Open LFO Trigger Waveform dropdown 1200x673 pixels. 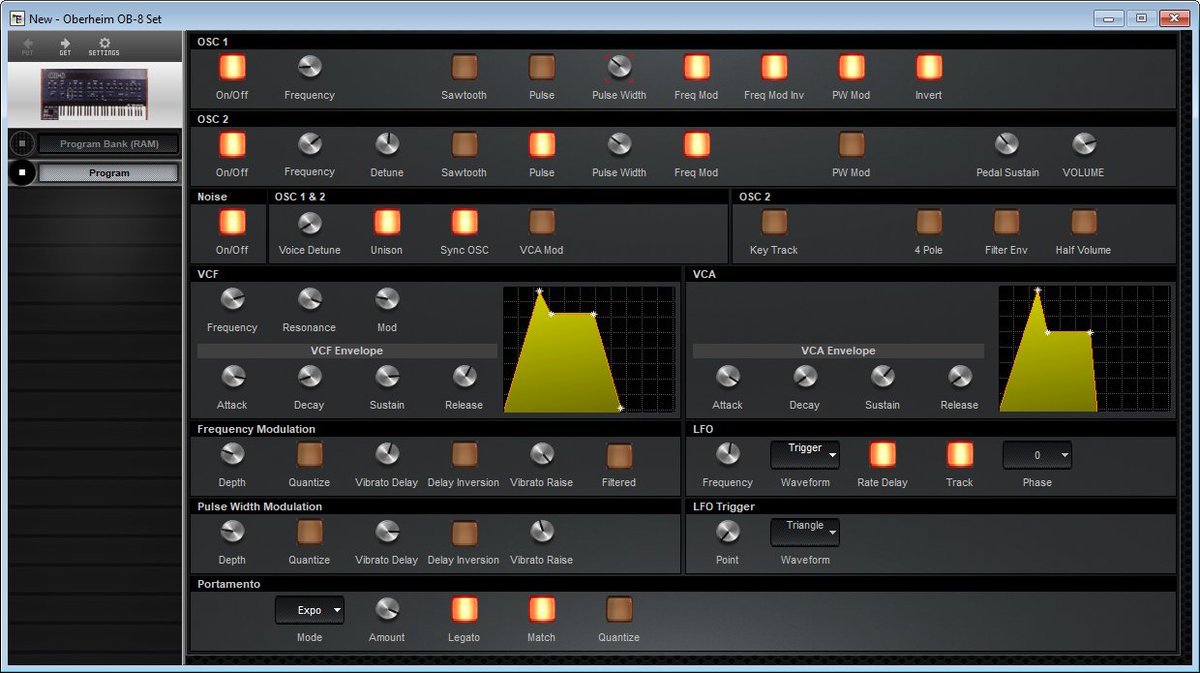pyautogui.click(x=805, y=532)
